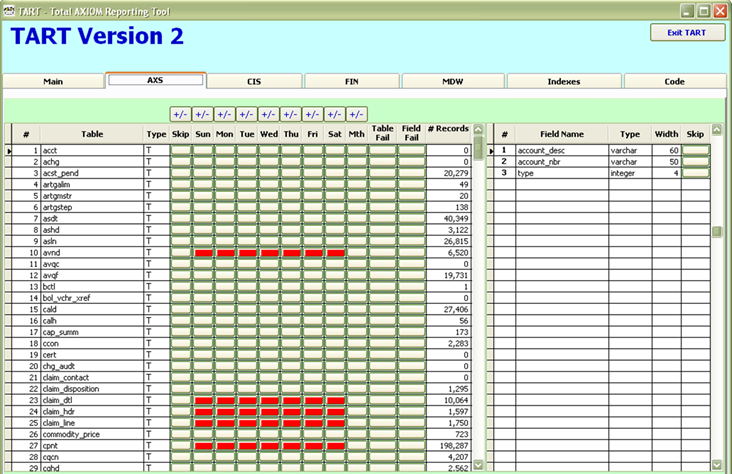Select the claim_contact table name
Viewport: 732px width, 474px height.
pos(66,377)
